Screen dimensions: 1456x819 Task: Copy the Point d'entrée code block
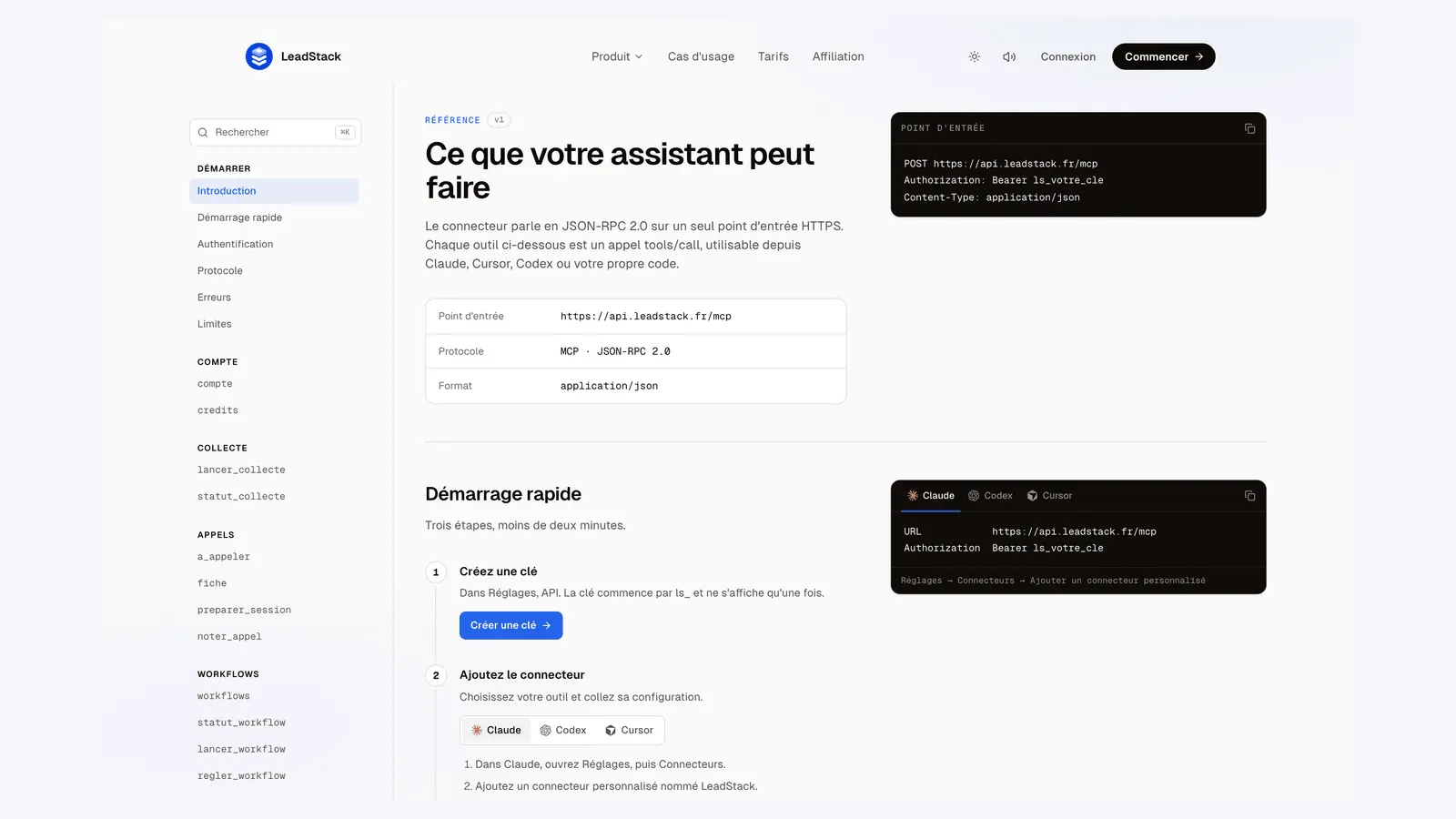pyautogui.click(x=1249, y=128)
